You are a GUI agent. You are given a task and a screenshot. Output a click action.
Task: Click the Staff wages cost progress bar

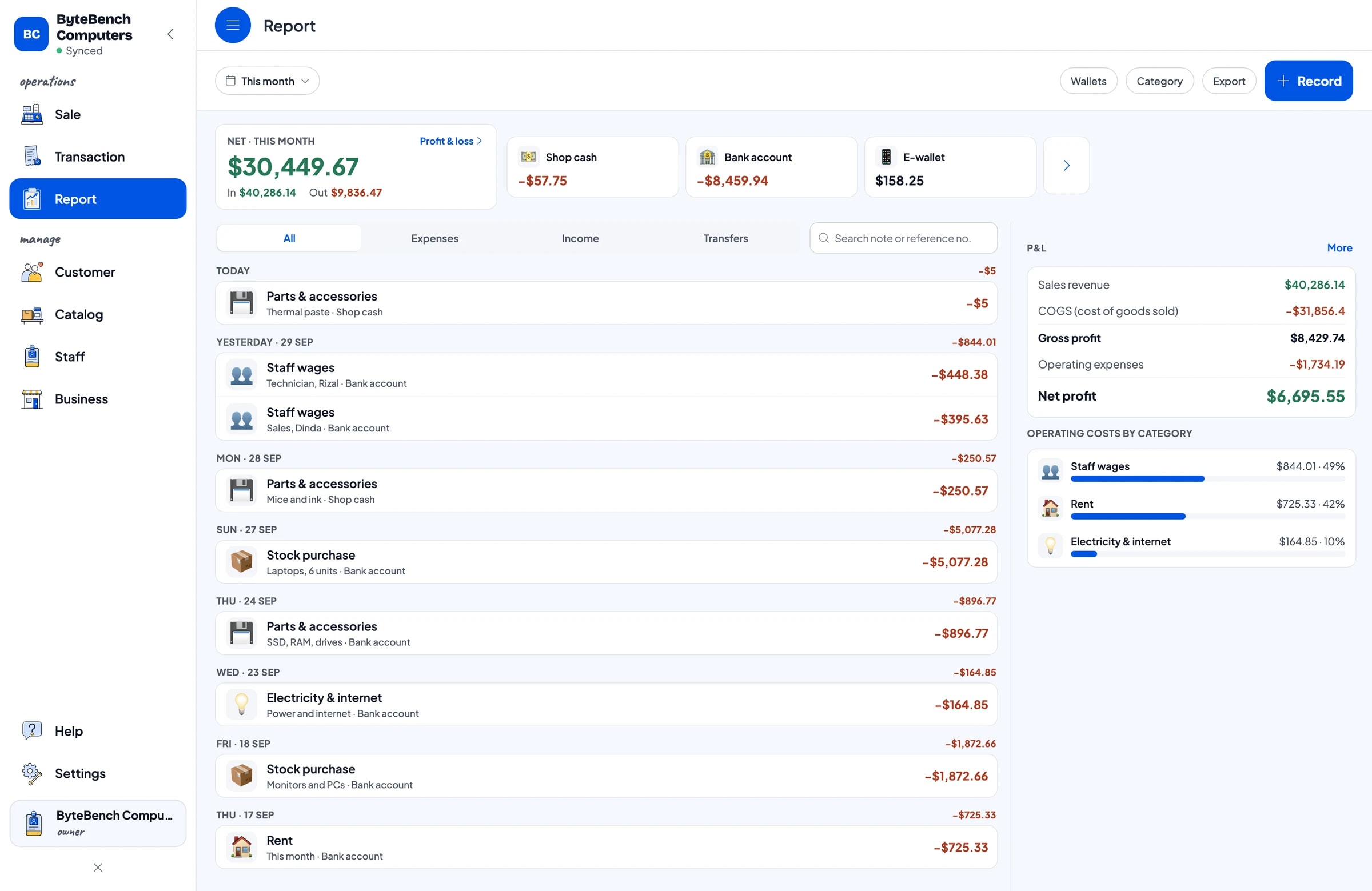click(x=1207, y=479)
